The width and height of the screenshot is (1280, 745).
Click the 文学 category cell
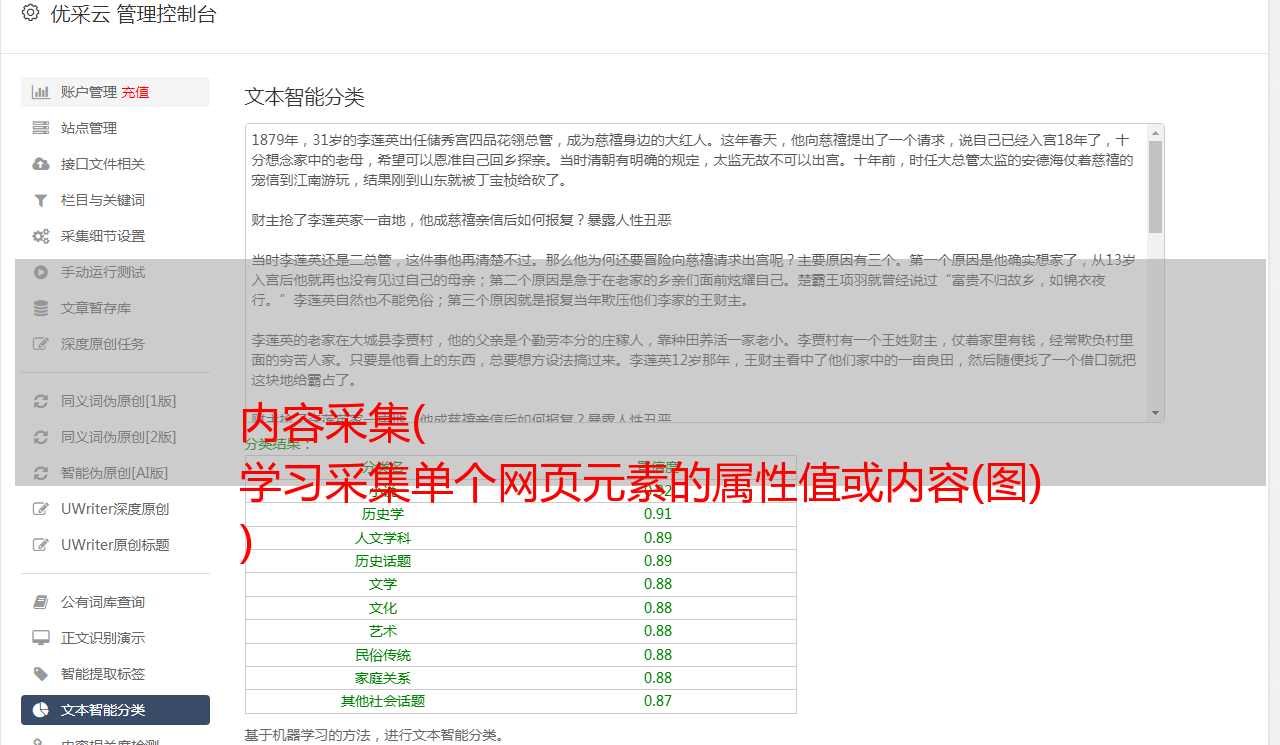(x=383, y=584)
